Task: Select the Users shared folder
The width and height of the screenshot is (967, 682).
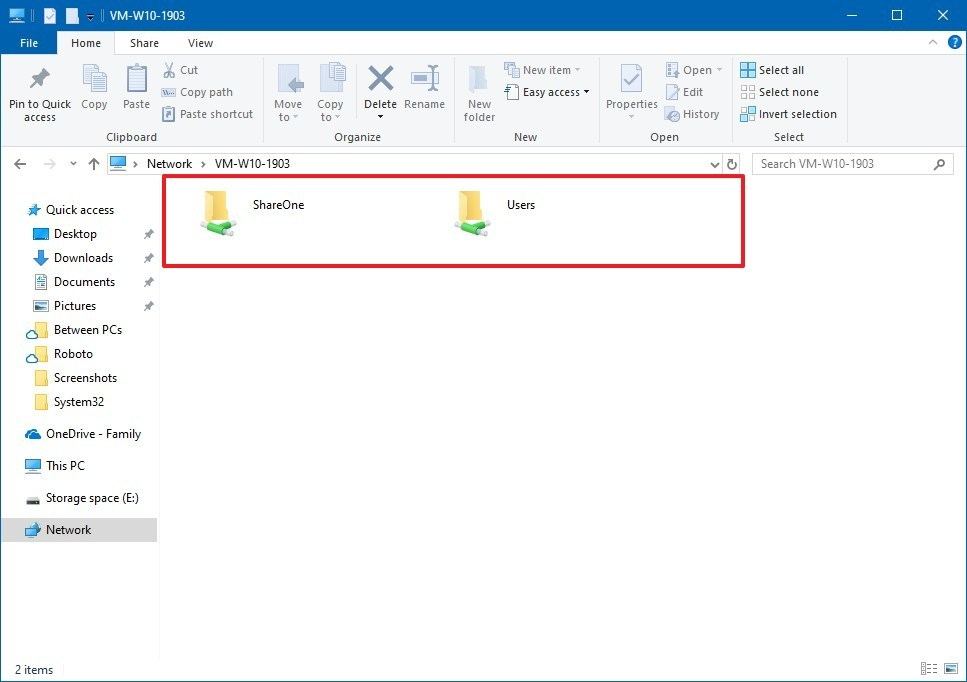Action: coord(495,213)
